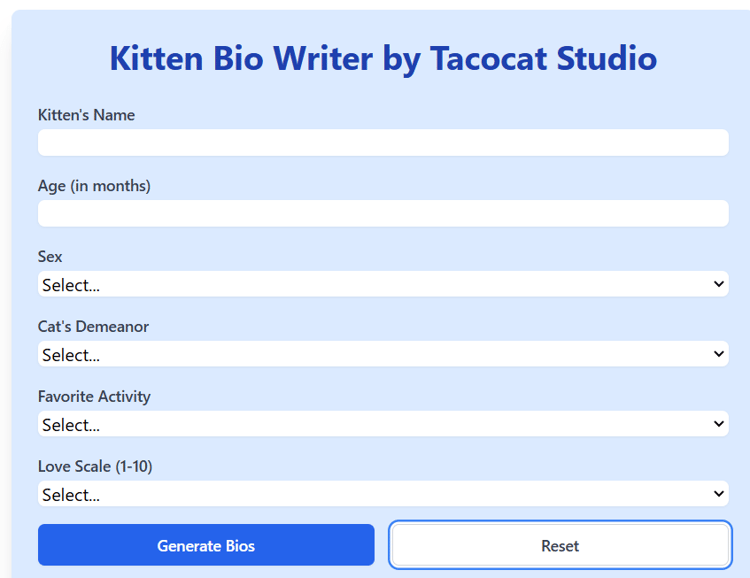Click the chevron arrow on Favorite Activity selector
This screenshot has height=578, width=750.
coord(718,424)
